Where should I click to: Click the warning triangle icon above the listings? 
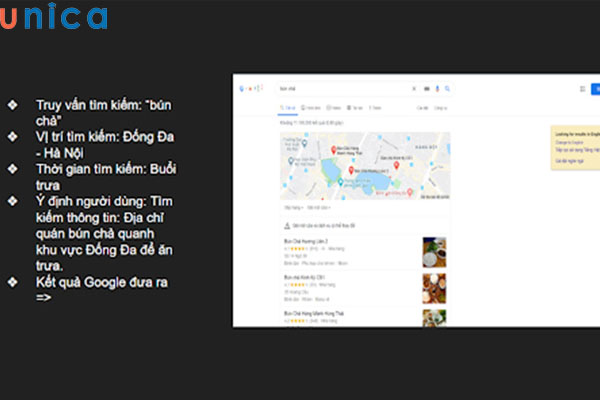pyautogui.click(x=287, y=226)
